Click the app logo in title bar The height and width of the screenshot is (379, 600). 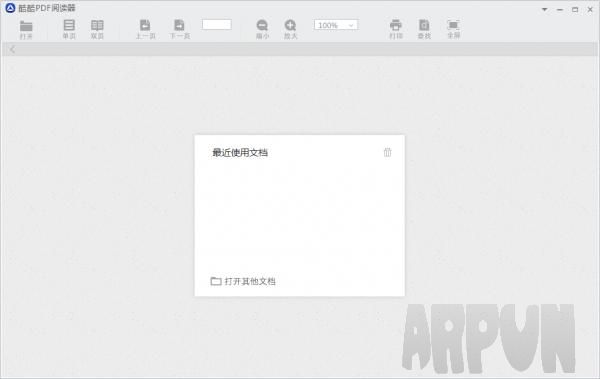(x=10, y=8)
